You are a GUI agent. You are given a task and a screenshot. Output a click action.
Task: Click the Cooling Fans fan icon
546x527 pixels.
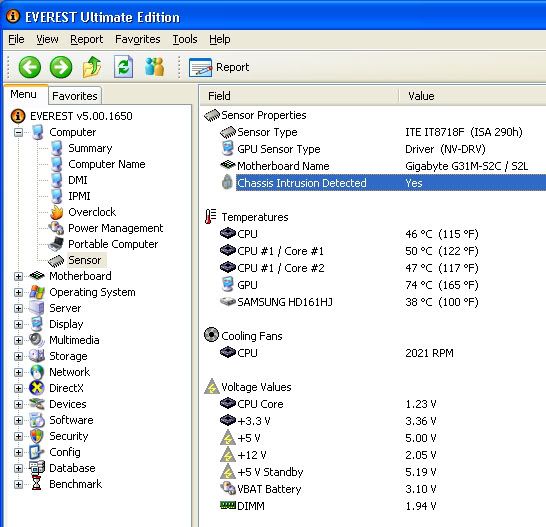(x=211, y=335)
